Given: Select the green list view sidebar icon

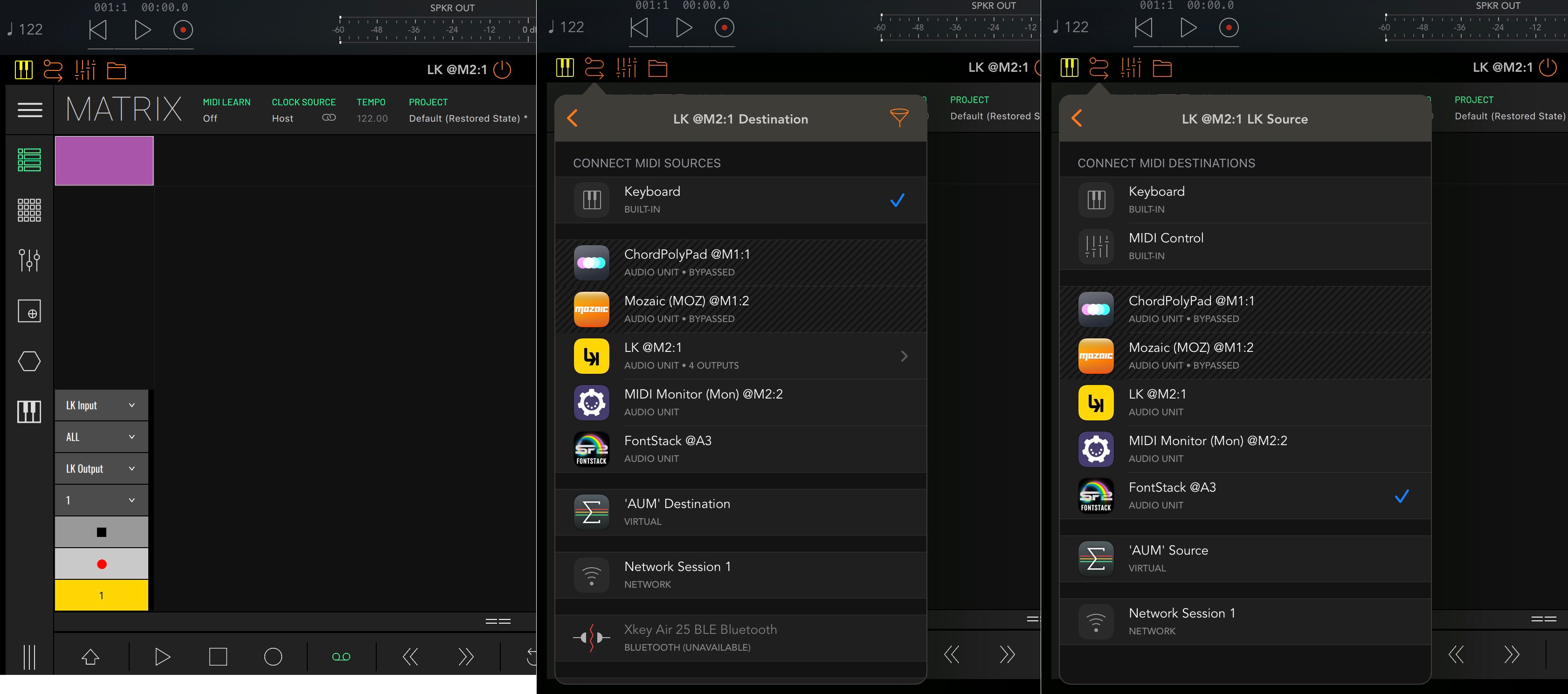Looking at the screenshot, I should pos(29,160).
